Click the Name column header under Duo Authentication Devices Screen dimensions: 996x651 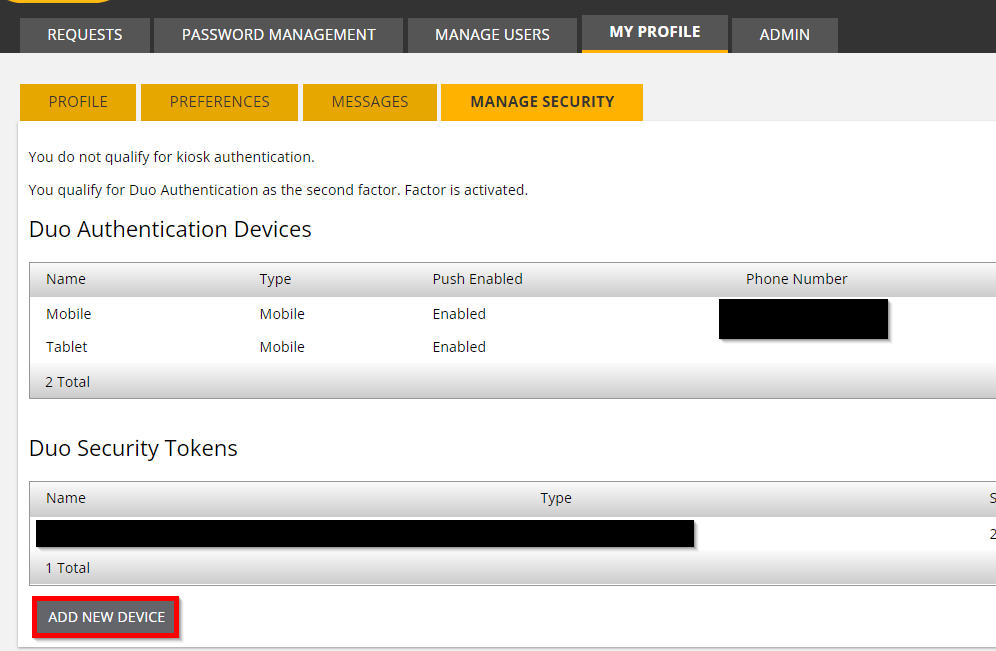[x=65, y=279]
